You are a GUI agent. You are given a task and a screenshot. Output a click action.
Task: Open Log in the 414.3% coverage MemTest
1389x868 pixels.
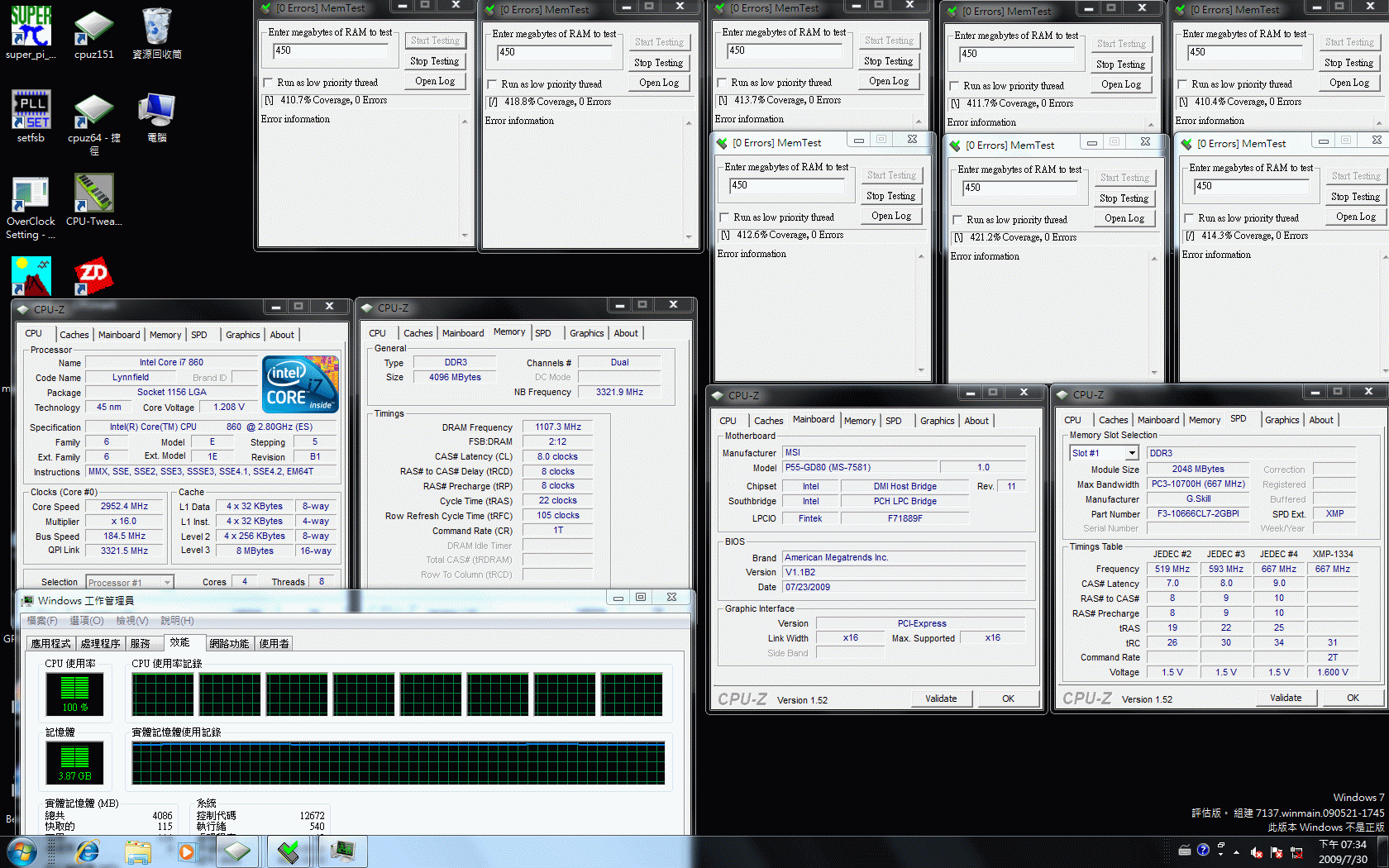coord(1355,217)
